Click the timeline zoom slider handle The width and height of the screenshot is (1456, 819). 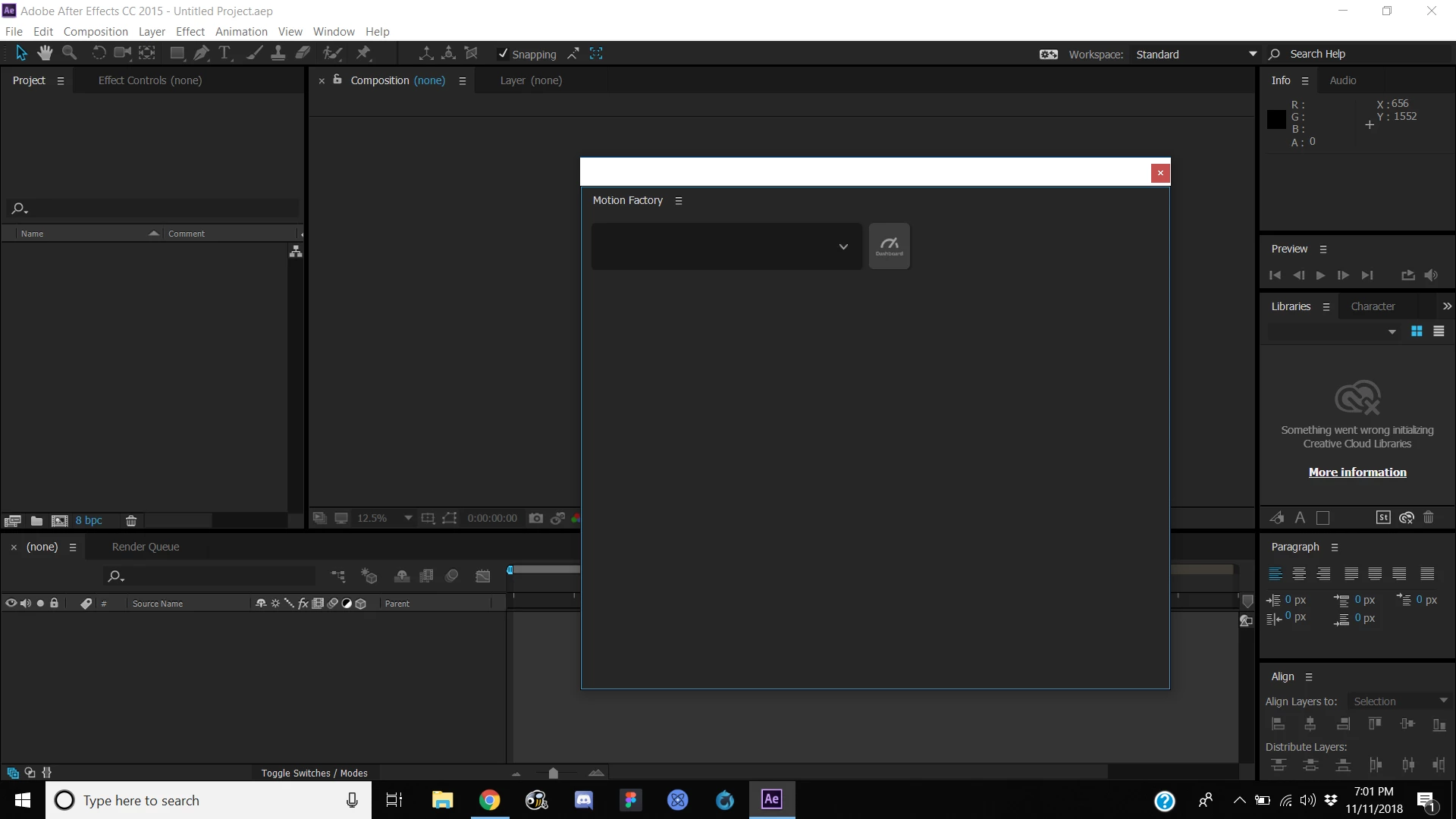(553, 773)
